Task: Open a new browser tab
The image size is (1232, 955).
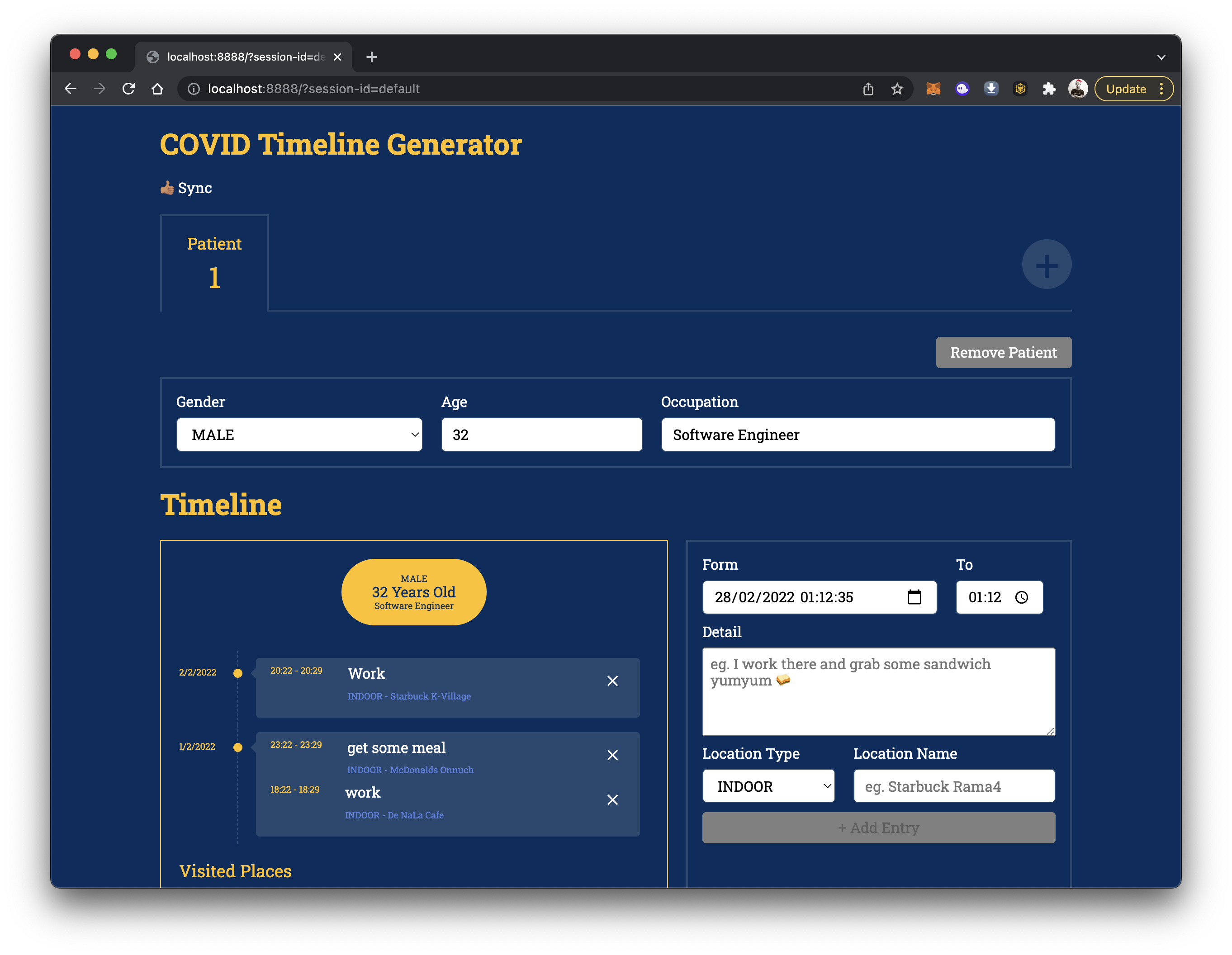Action: coord(371,57)
